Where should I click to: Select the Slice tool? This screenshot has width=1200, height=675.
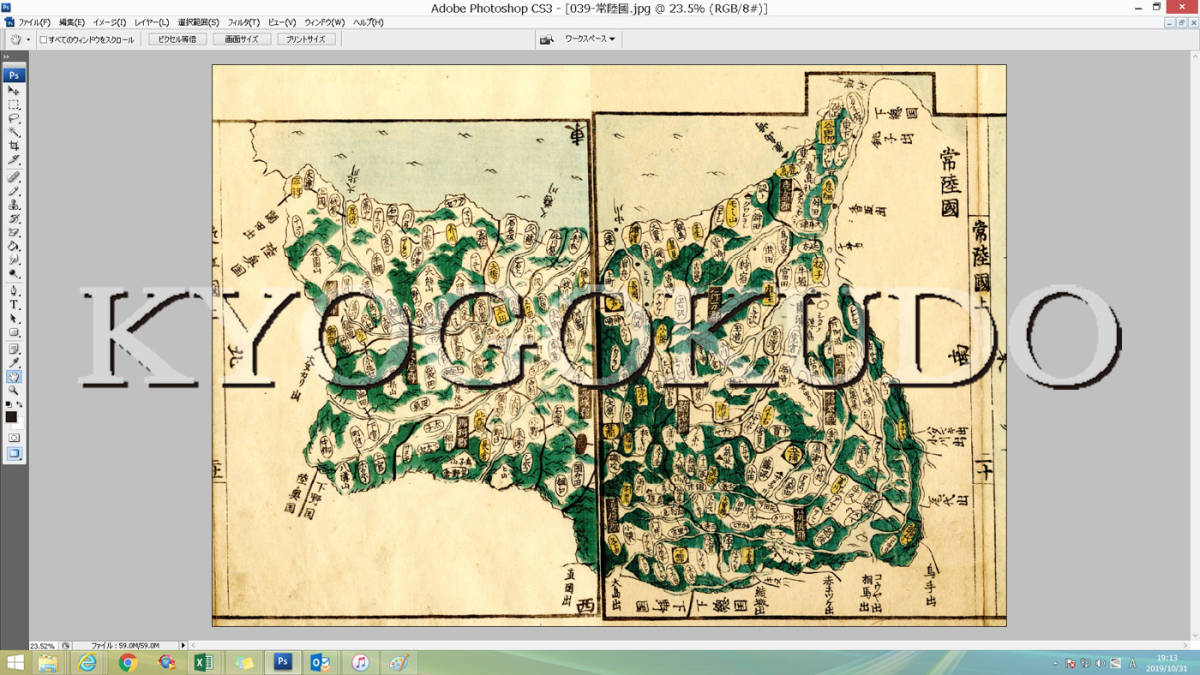tap(14, 160)
